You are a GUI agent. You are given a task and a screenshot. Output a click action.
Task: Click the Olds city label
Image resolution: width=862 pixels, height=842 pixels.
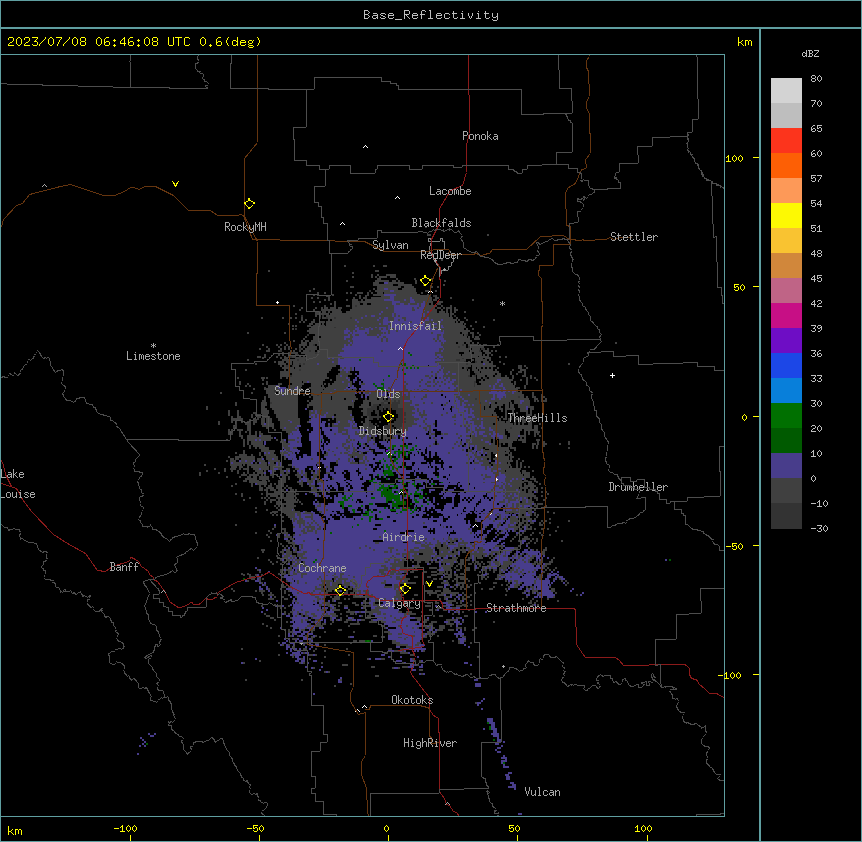coord(388,394)
